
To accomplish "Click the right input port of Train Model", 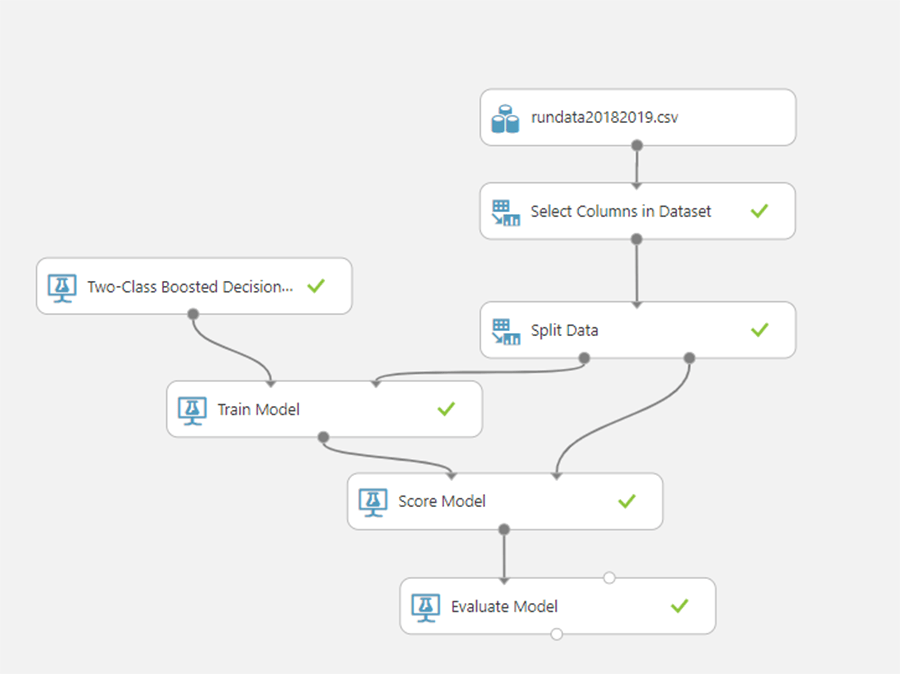I will [x=376, y=384].
